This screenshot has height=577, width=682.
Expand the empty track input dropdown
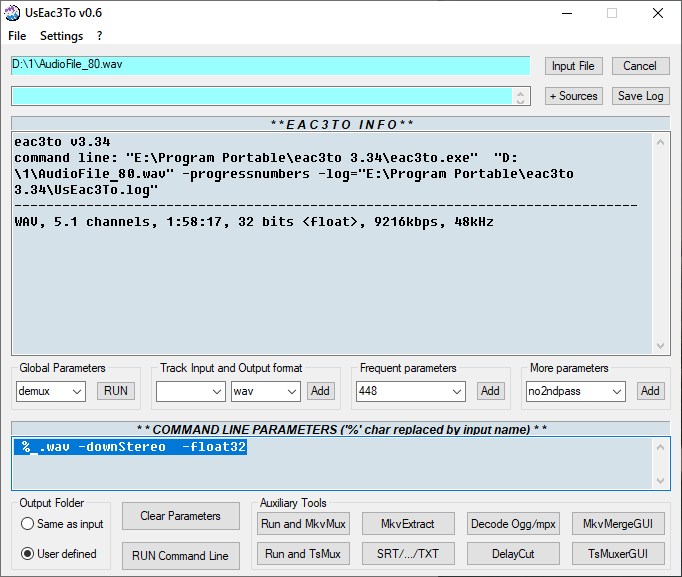pos(217,391)
